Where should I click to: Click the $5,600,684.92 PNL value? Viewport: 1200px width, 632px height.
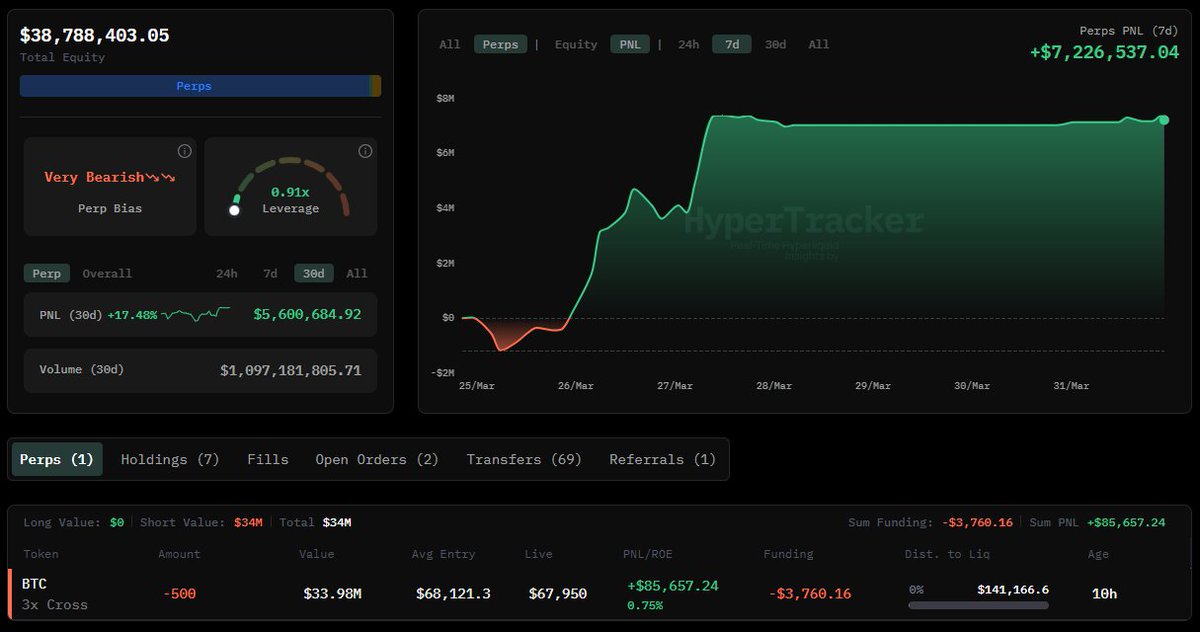tap(307, 314)
